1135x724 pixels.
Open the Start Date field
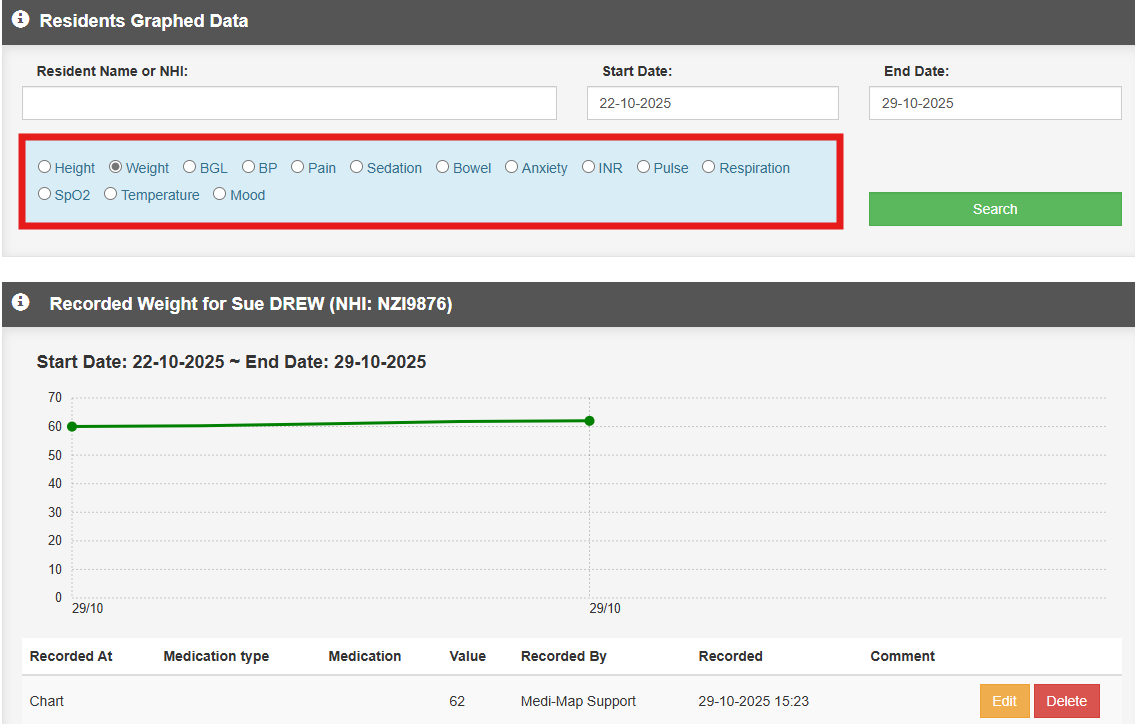click(712, 103)
